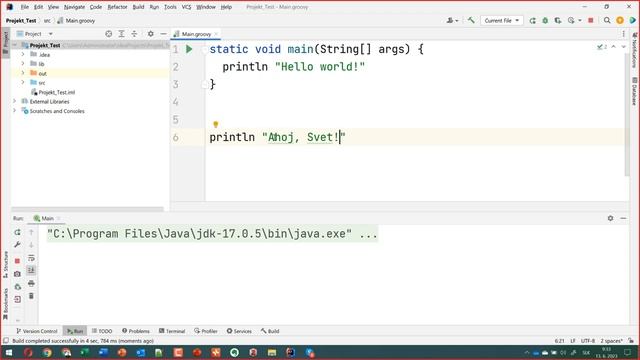The width and height of the screenshot is (640, 360).
Task: Hide the Run tool window minus icon
Action: [623, 218]
